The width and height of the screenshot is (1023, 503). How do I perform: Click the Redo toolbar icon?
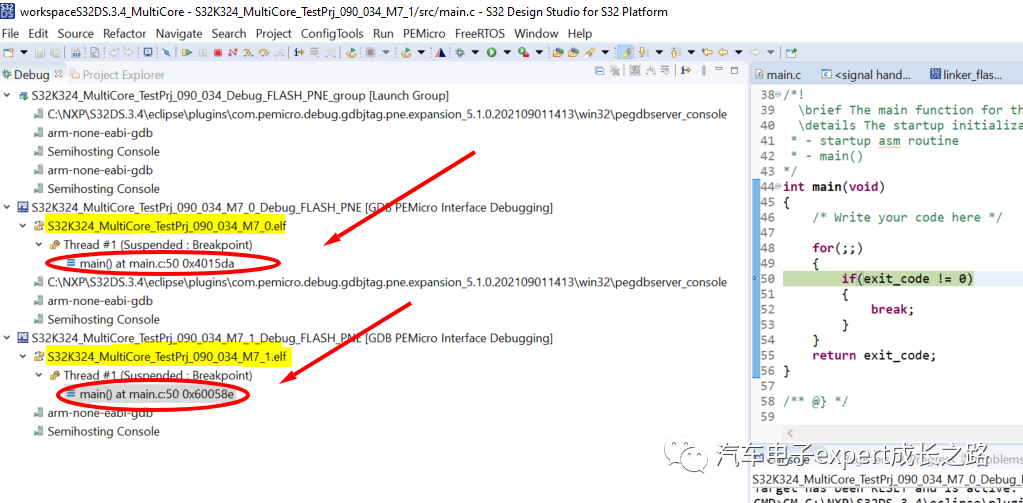click(x=129, y=52)
